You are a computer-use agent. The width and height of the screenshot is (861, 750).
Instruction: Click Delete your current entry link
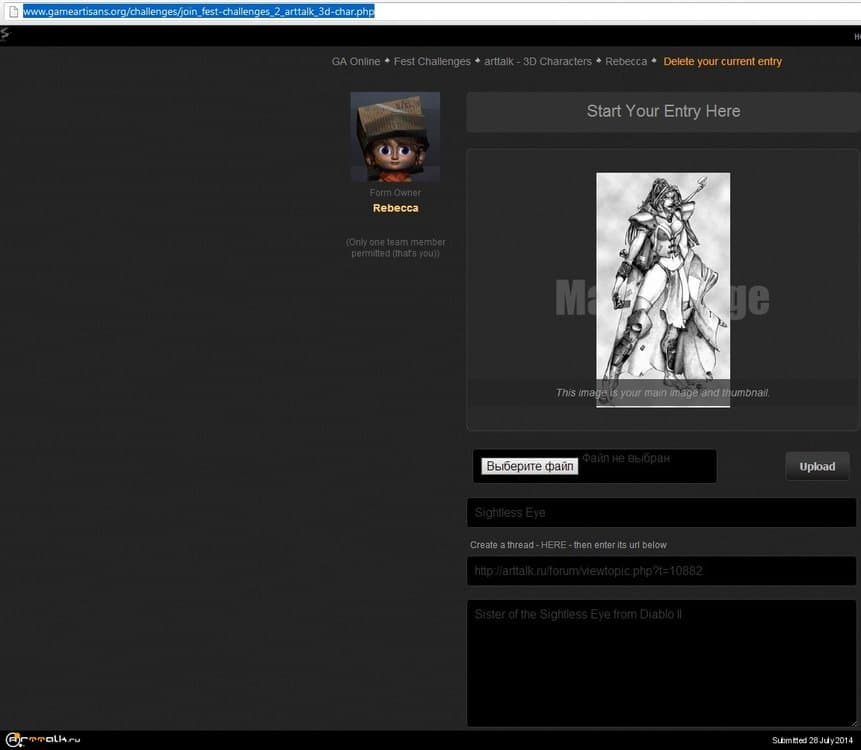coord(723,62)
